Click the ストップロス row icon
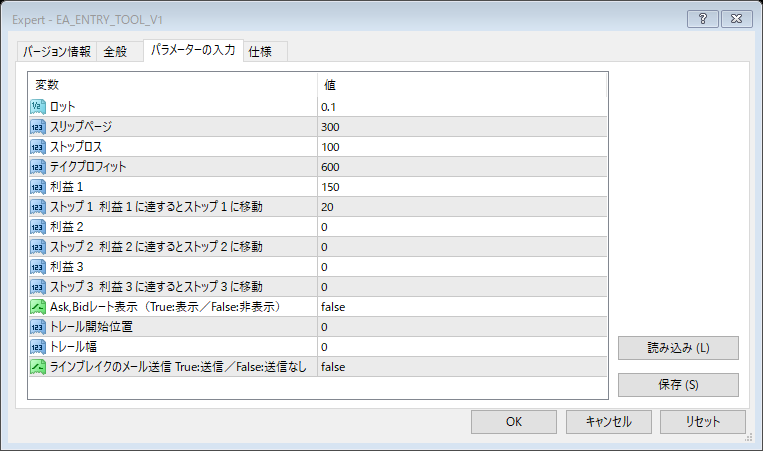The image size is (763, 451). [38, 147]
